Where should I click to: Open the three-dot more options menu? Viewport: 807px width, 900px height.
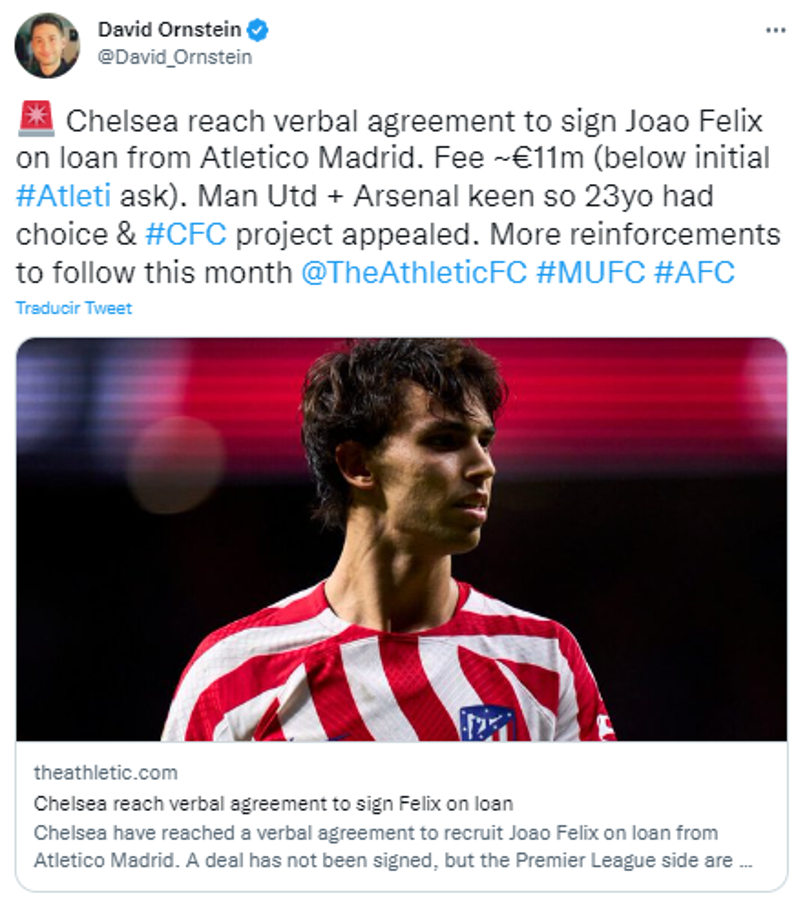pos(775,31)
